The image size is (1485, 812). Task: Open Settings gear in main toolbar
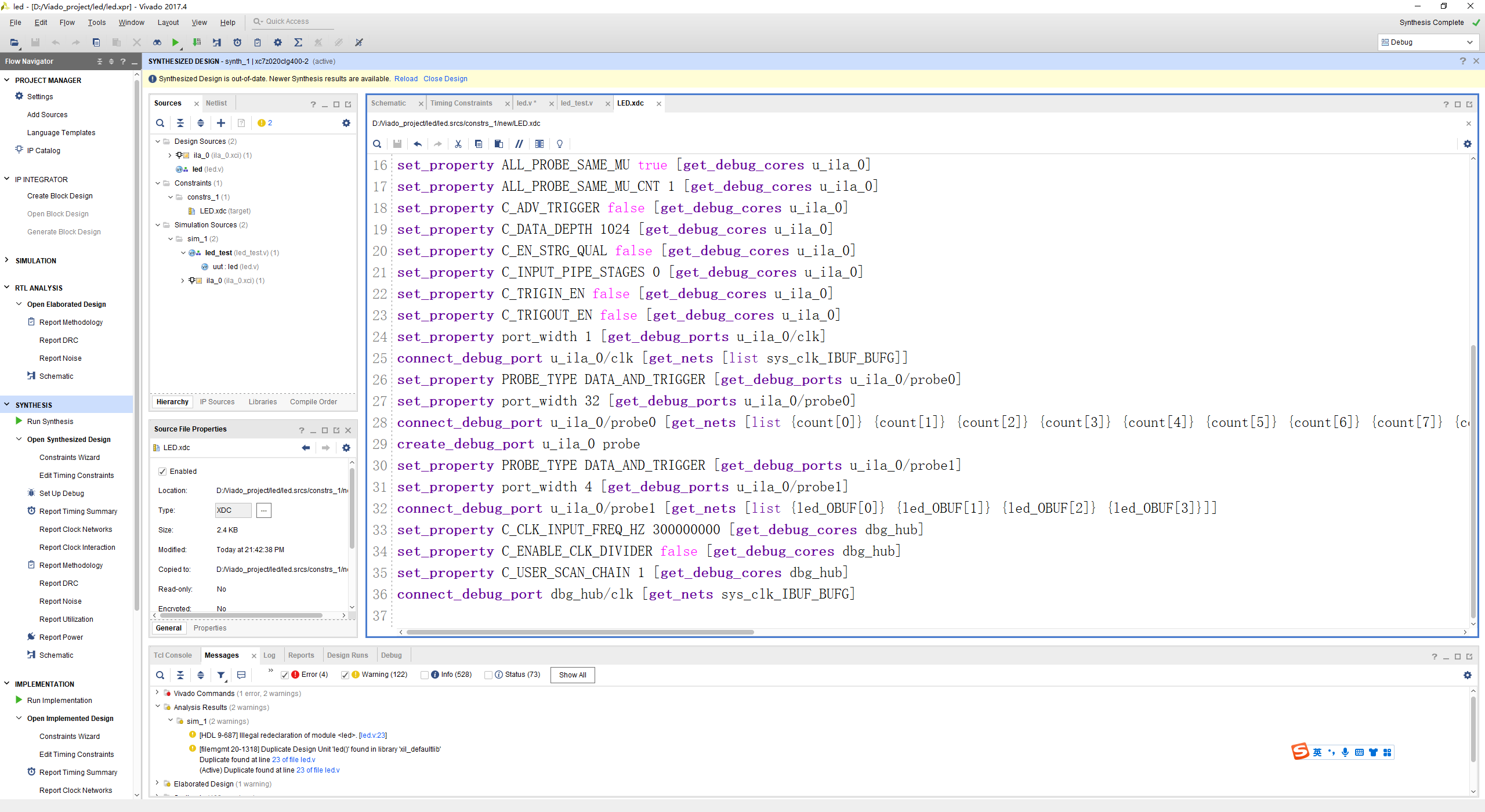[x=278, y=42]
